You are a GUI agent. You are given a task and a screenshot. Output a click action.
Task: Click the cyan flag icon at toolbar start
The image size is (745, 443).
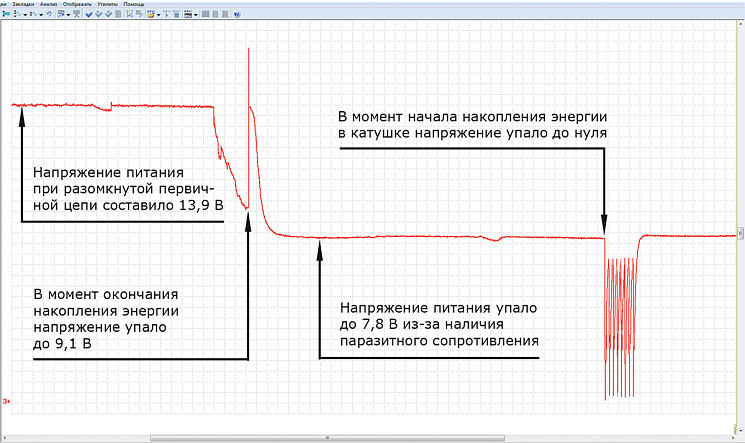click(x=6, y=14)
